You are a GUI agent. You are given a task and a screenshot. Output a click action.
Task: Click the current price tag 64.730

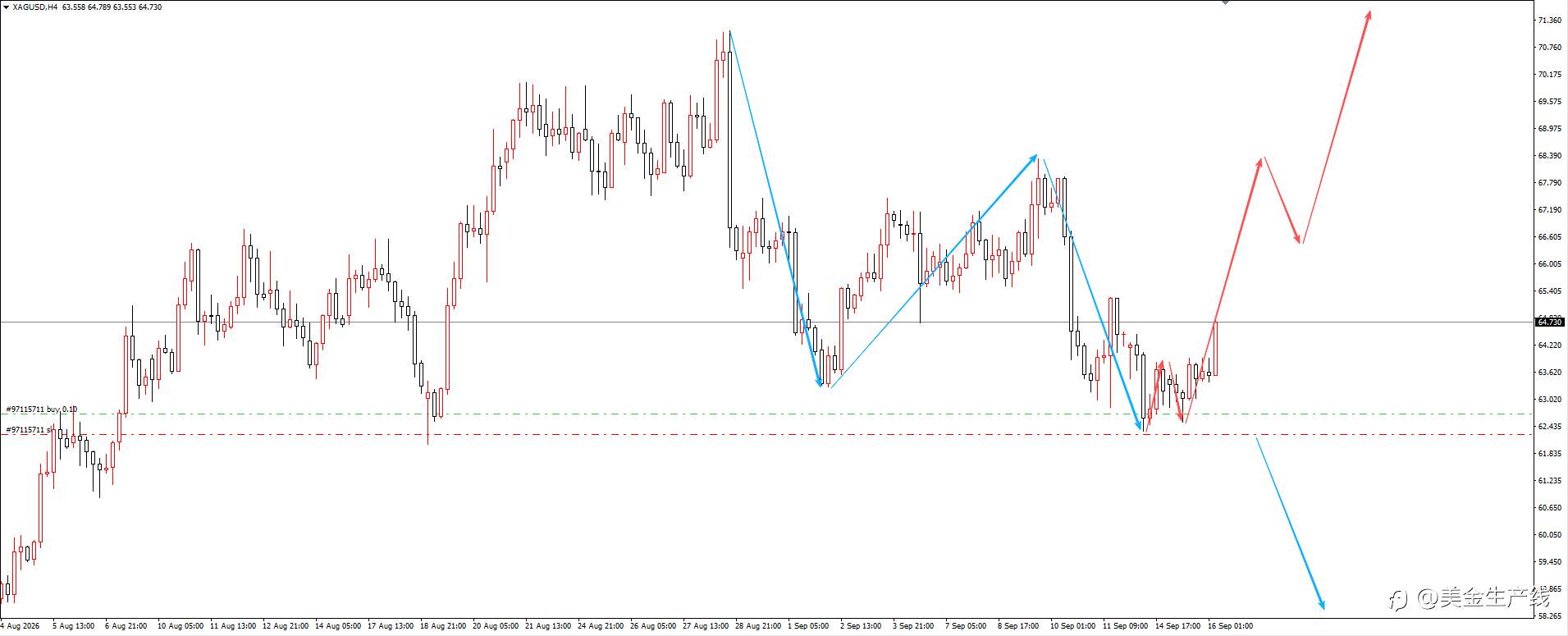click(x=1550, y=323)
